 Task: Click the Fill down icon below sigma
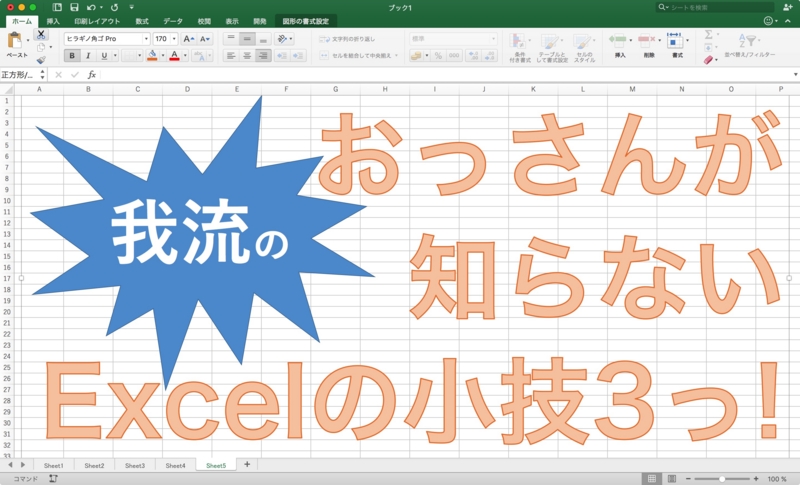tap(708, 47)
